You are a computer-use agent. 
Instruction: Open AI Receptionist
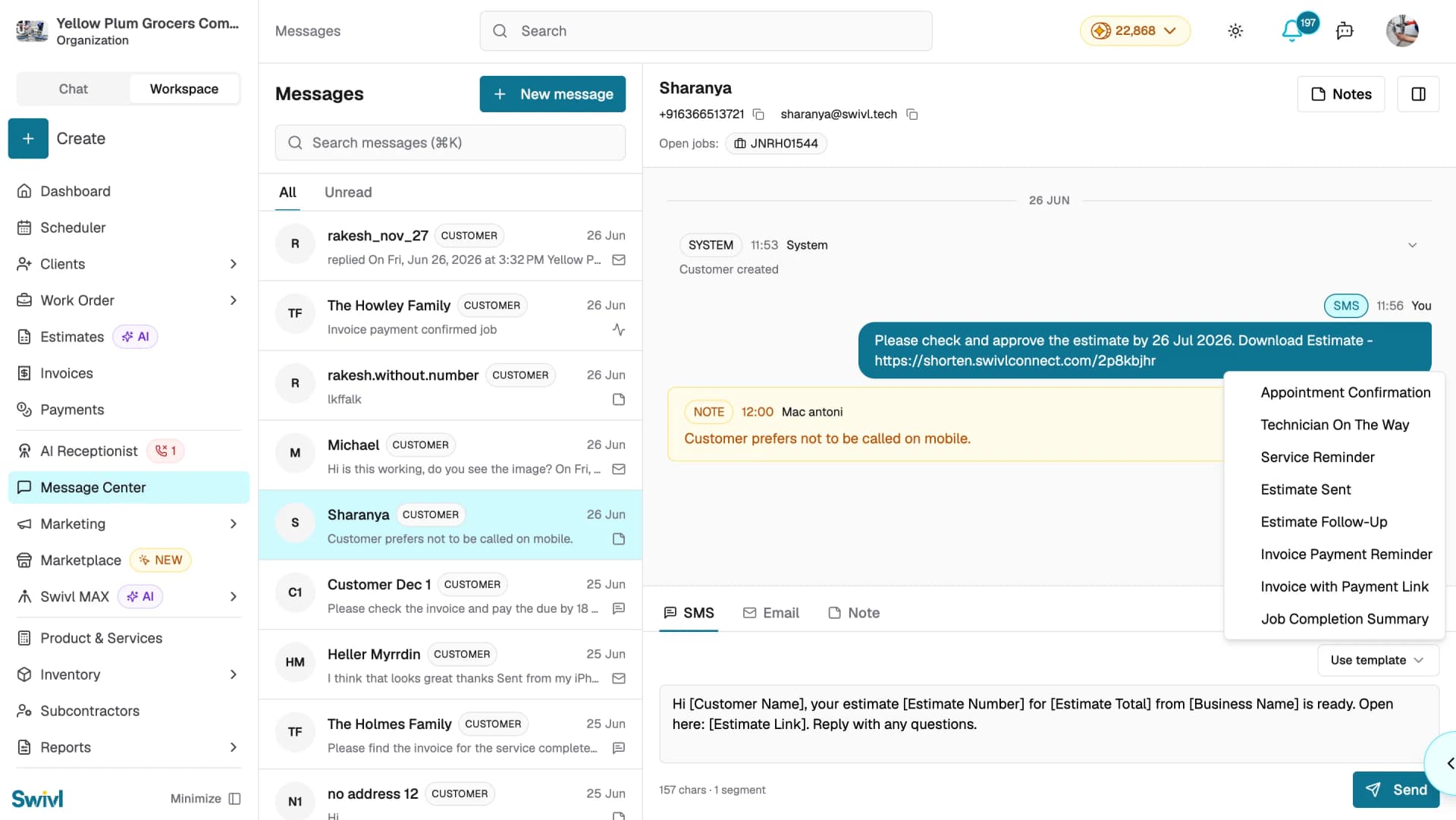[x=129, y=451]
